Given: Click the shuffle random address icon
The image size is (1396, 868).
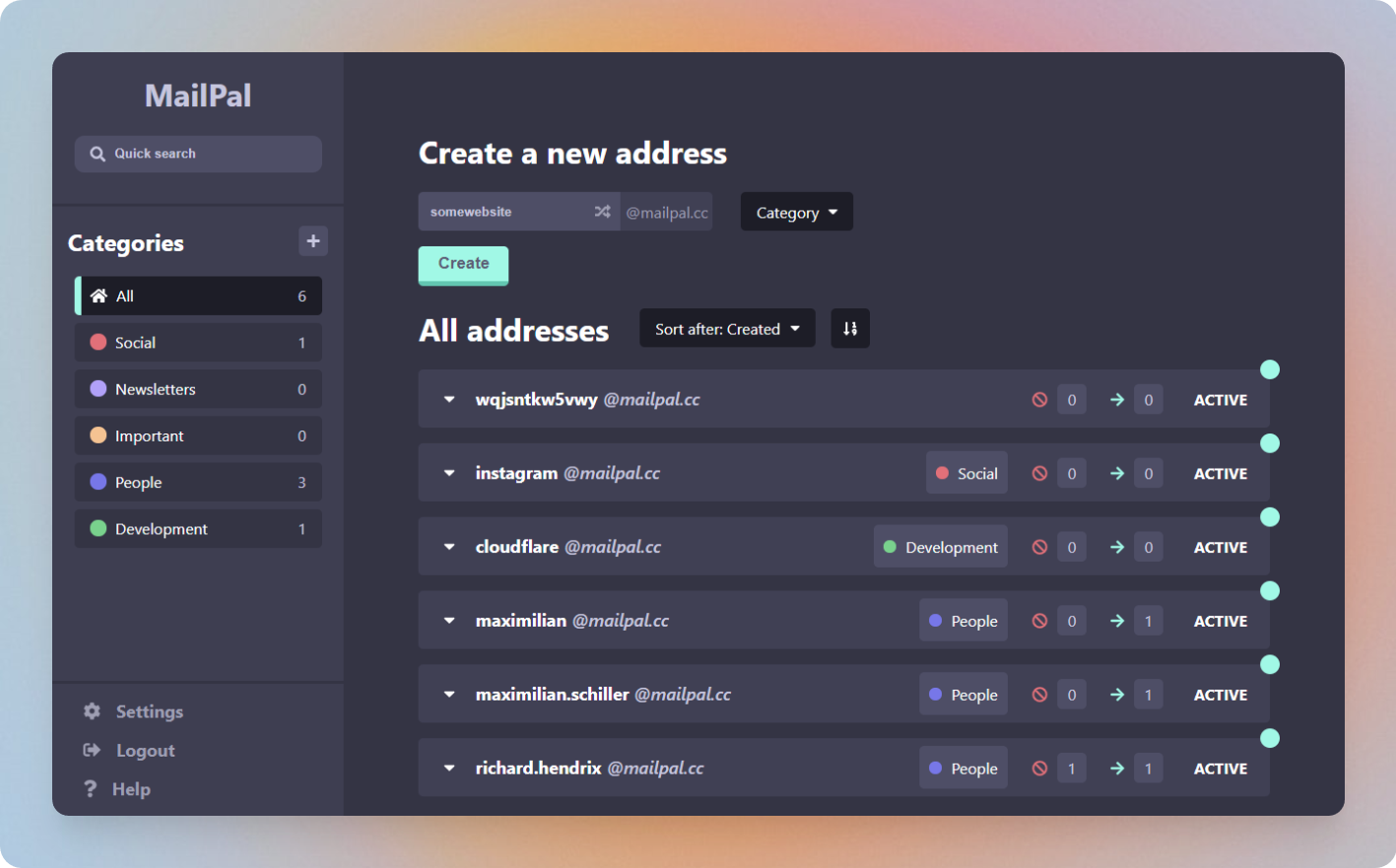Looking at the screenshot, I should pos(602,212).
